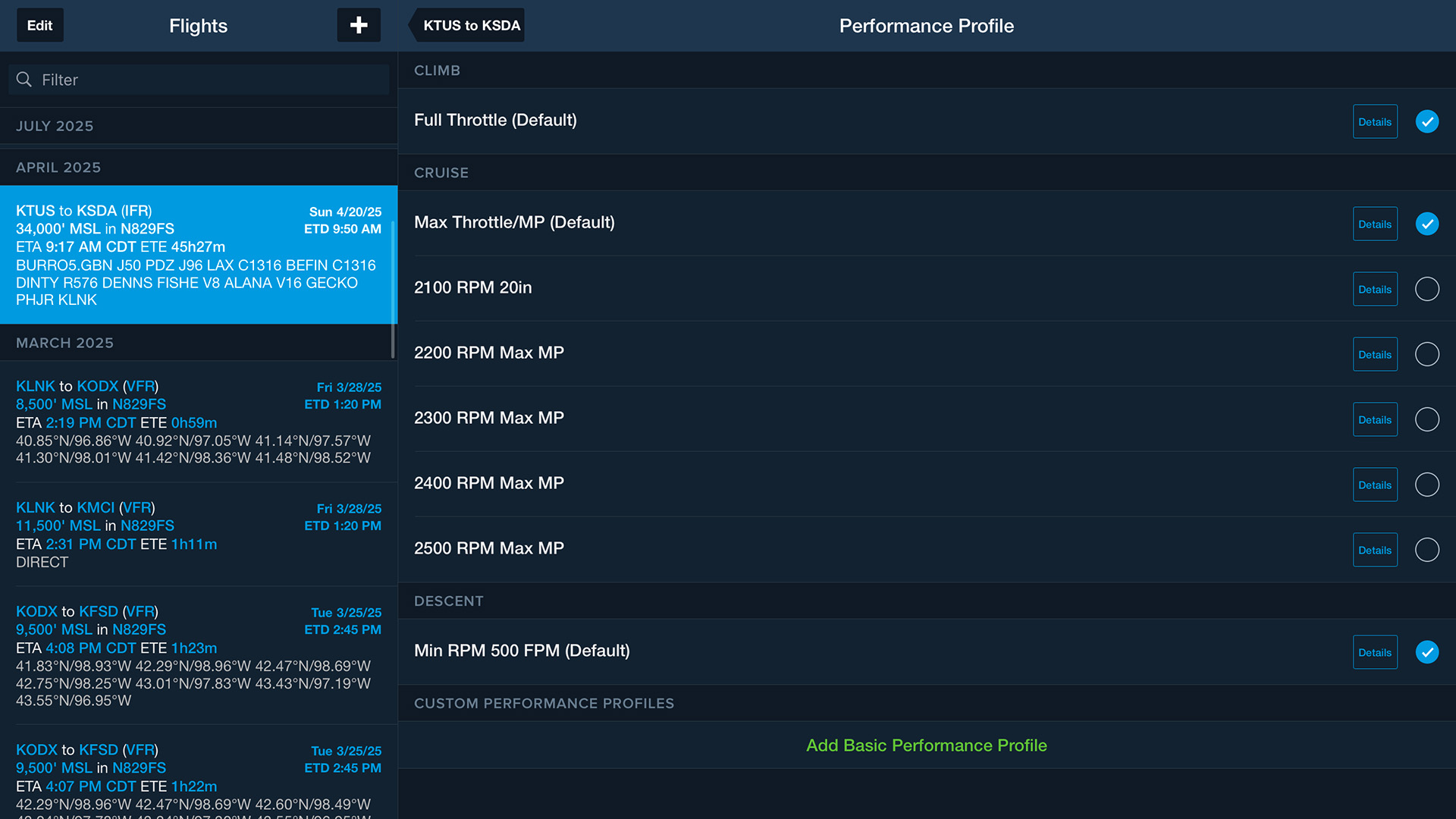Open Details for 2200 RPM Max MP
This screenshot has width=1456, height=819.
[x=1375, y=354]
